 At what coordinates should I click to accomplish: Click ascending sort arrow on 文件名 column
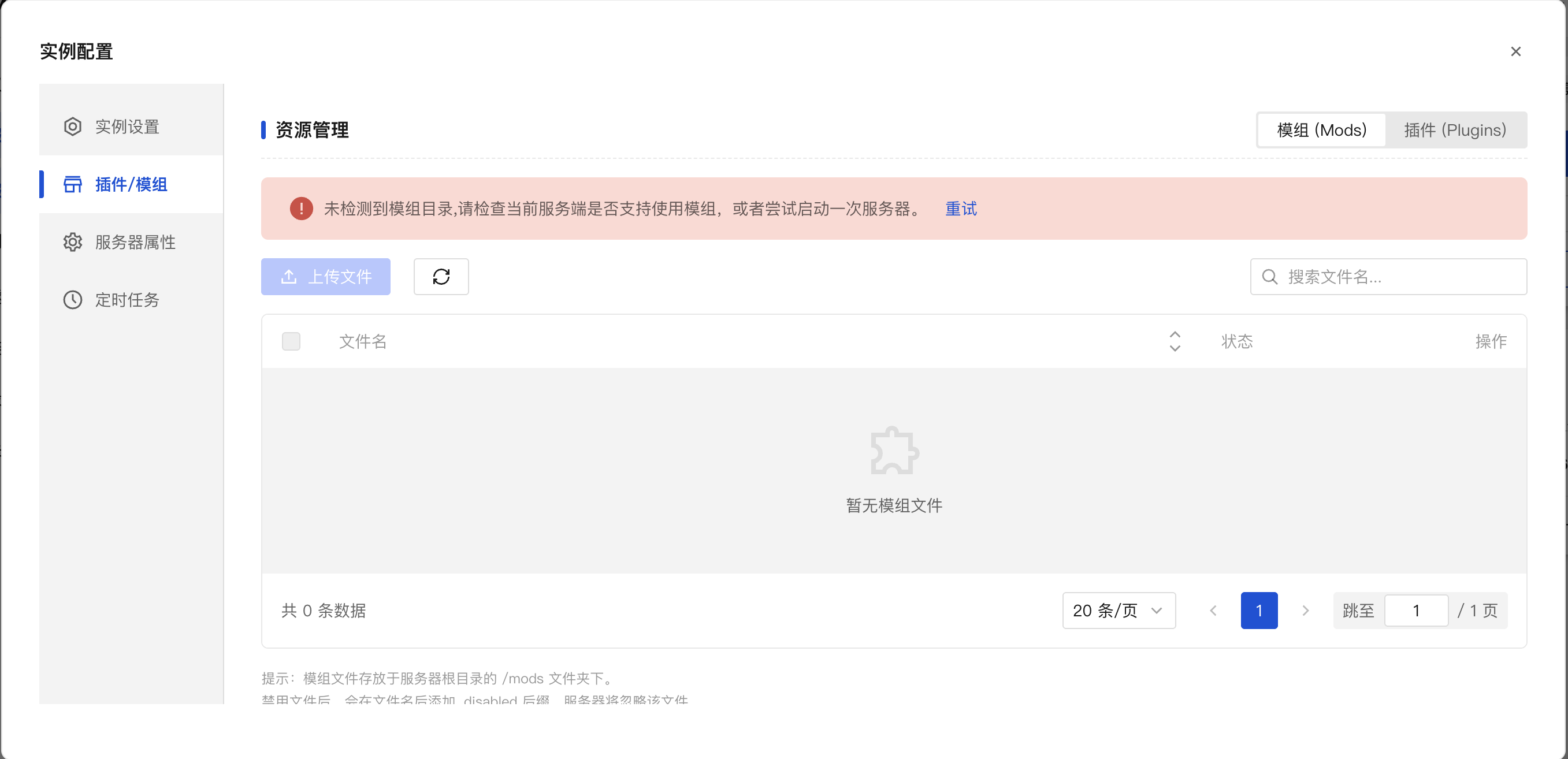pos(1175,334)
